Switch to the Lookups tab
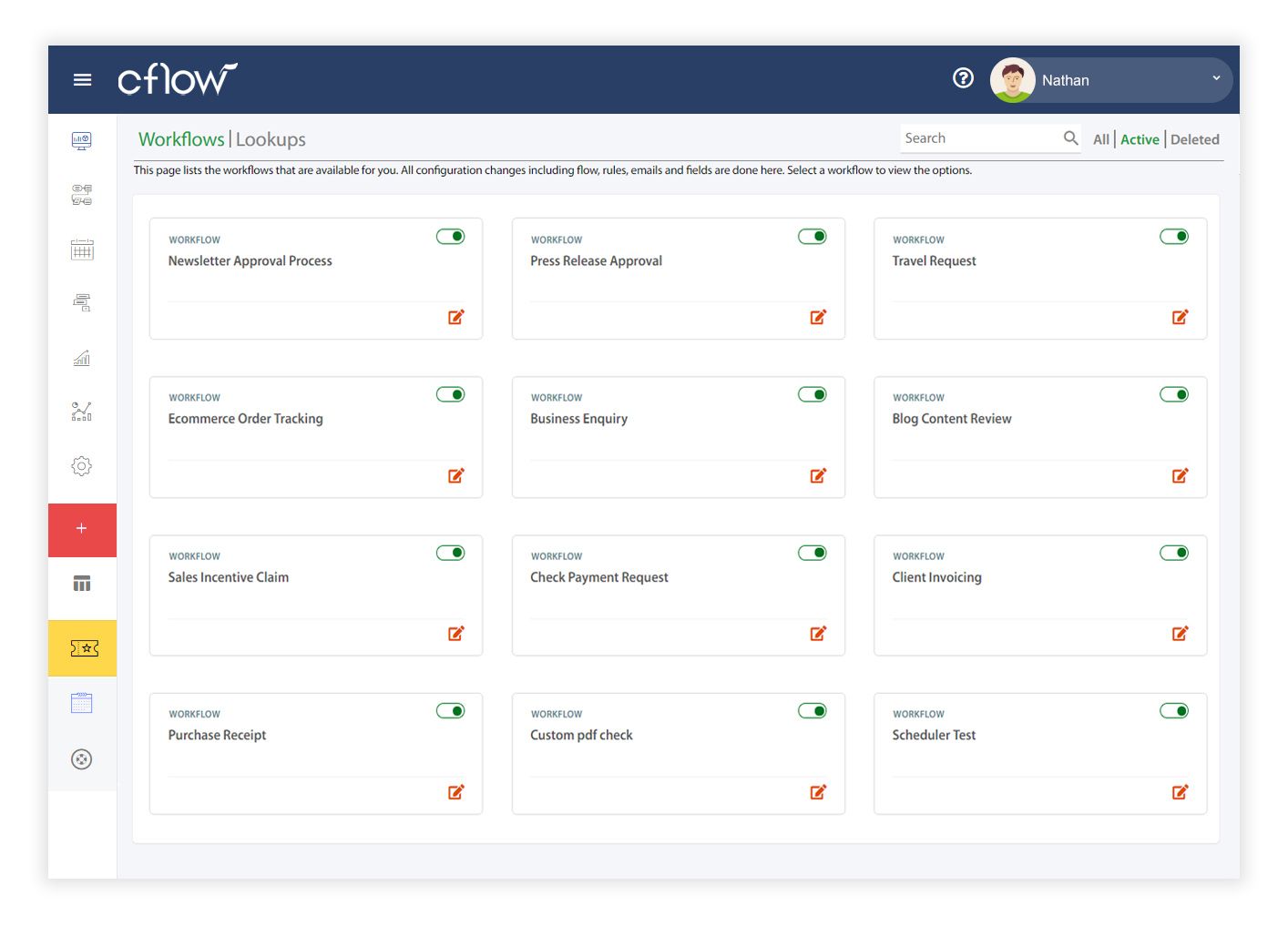This screenshot has width=1288, height=926. point(271,139)
